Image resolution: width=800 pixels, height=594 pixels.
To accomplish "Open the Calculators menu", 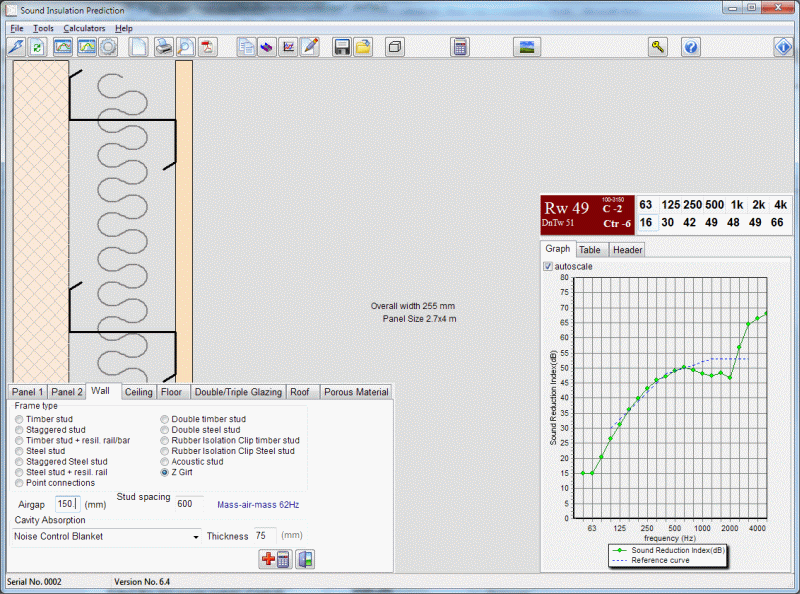I will tap(84, 29).
